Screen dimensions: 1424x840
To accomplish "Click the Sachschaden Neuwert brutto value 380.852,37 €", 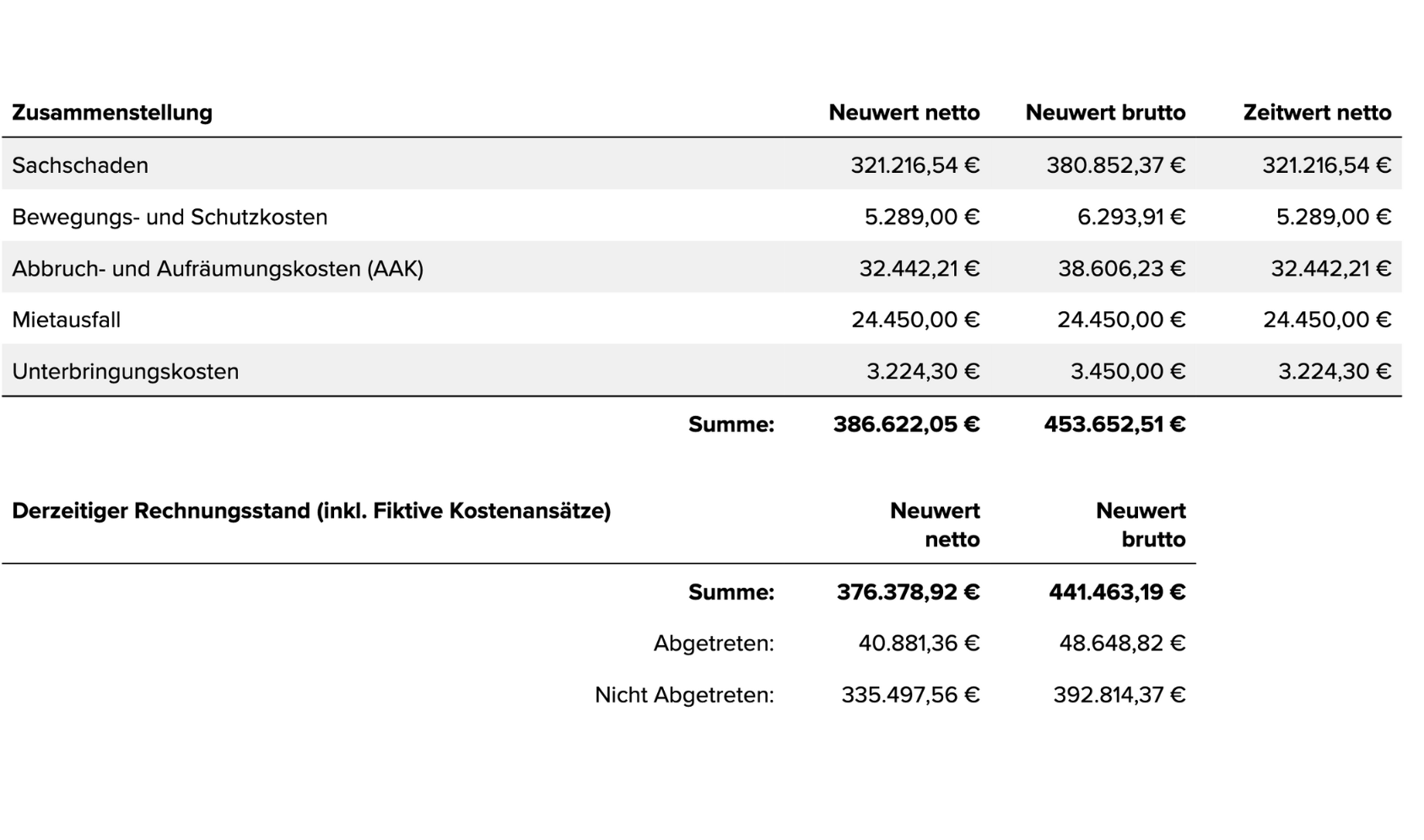I will click(x=1115, y=165).
